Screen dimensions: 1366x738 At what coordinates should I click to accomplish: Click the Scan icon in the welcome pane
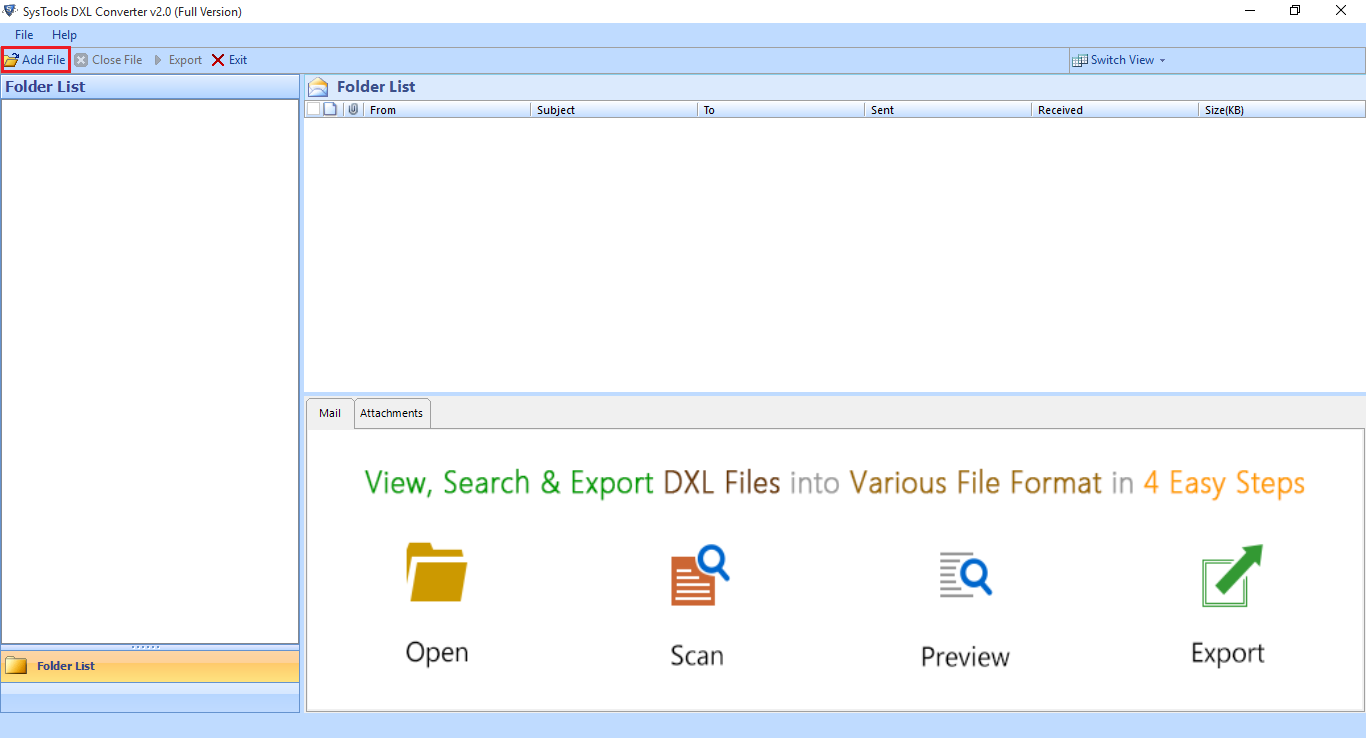(x=699, y=575)
